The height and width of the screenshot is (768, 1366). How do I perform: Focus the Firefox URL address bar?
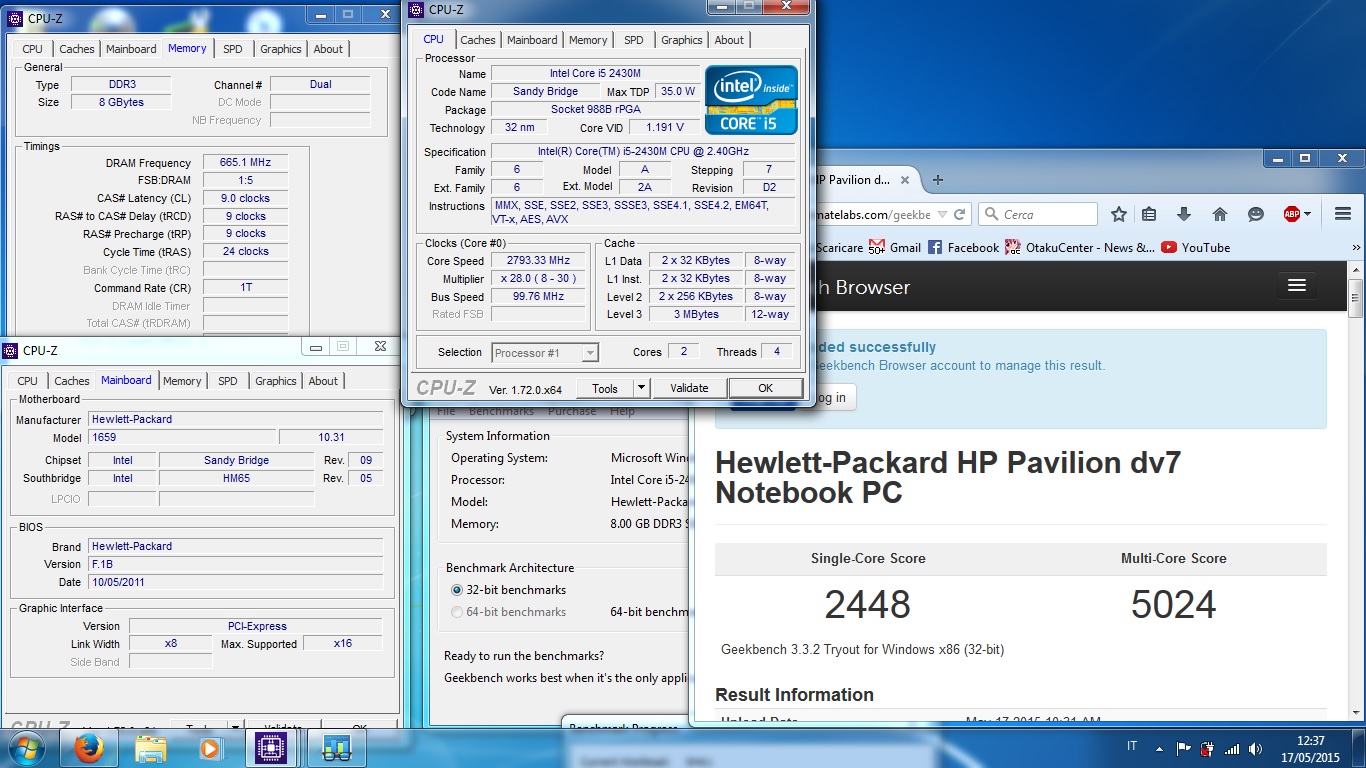click(x=873, y=214)
